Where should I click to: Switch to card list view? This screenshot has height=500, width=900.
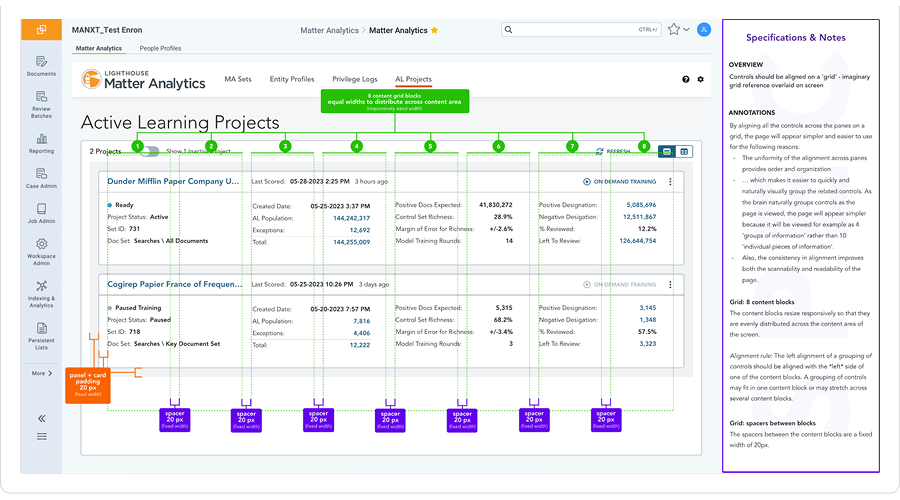(666, 152)
